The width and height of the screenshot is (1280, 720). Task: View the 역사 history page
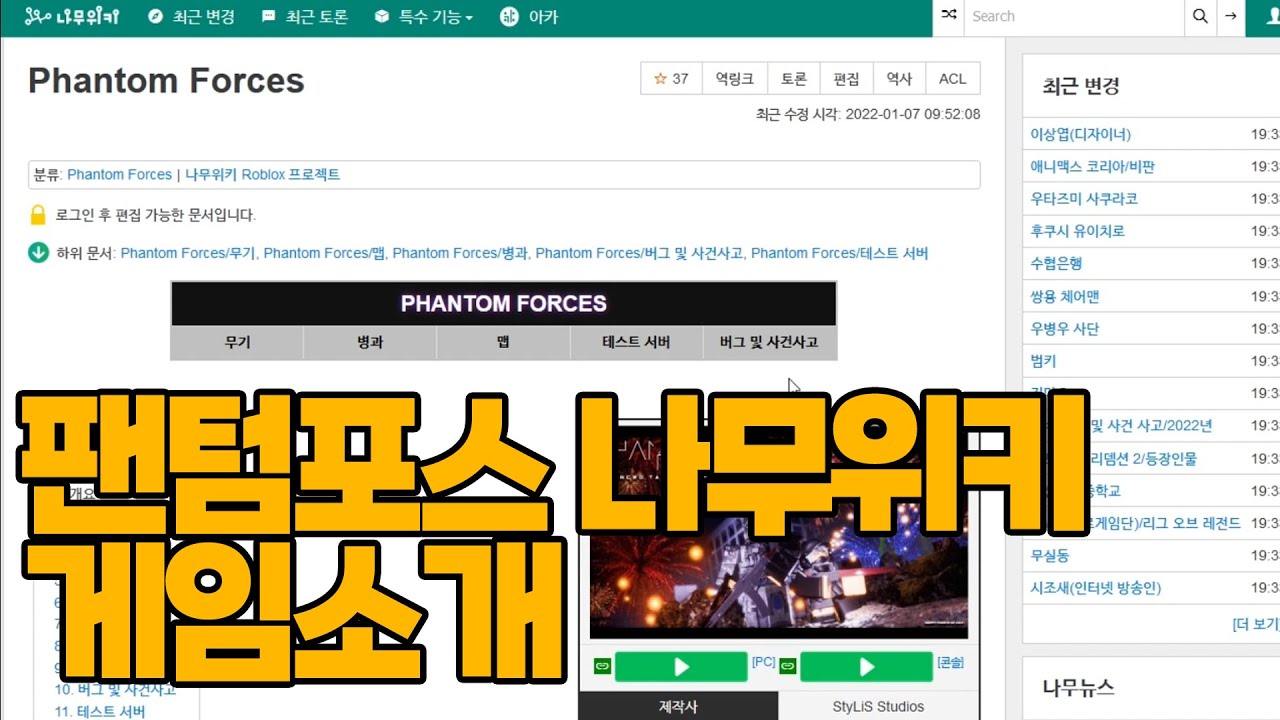click(899, 79)
